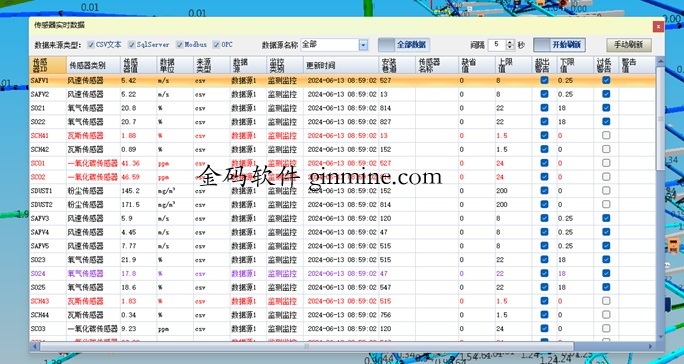Click the horizontal scrollbar right arrow
Viewport: 684px width, 364px height.
point(650,346)
